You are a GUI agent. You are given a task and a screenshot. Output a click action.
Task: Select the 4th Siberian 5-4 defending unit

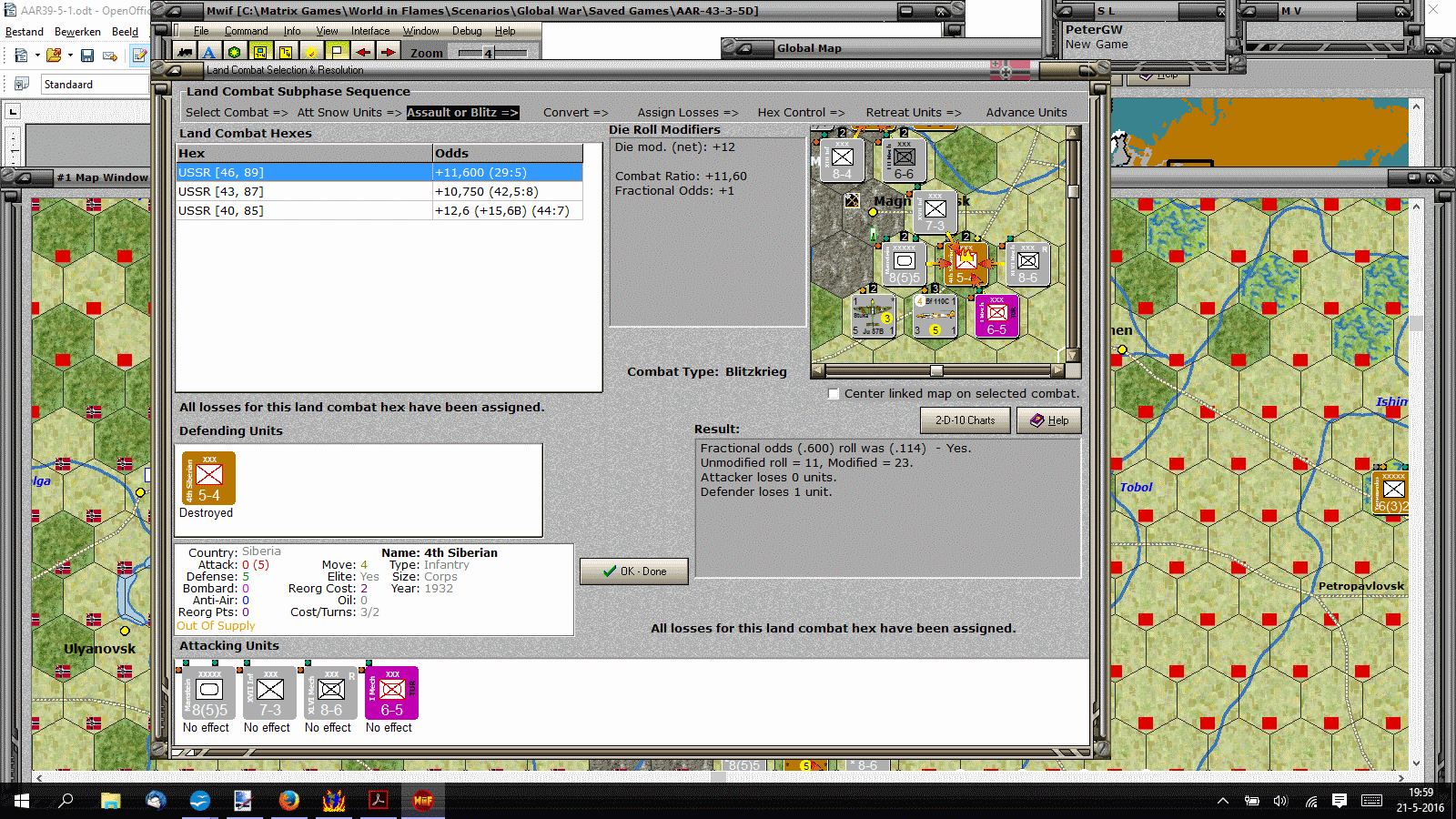click(208, 478)
